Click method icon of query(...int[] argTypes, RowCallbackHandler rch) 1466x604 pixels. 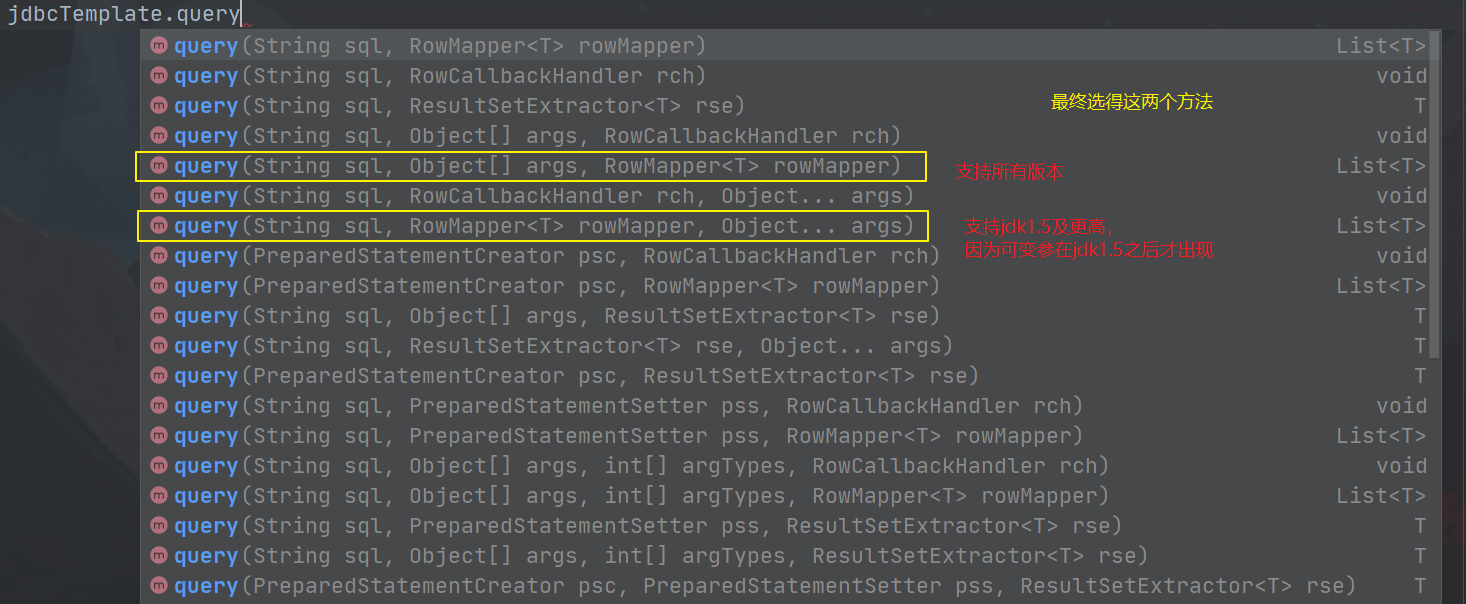158,466
